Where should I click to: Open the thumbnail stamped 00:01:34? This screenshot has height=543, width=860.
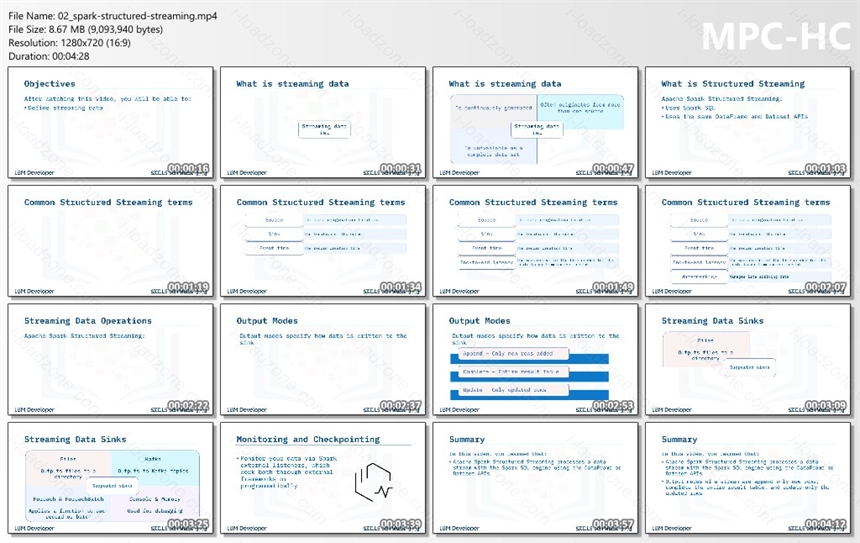(322, 241)
